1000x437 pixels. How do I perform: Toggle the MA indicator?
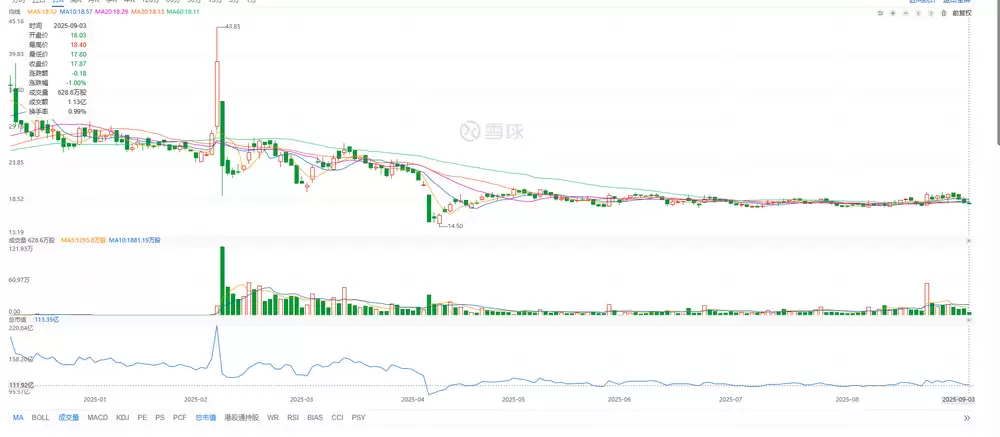(18, 417)
